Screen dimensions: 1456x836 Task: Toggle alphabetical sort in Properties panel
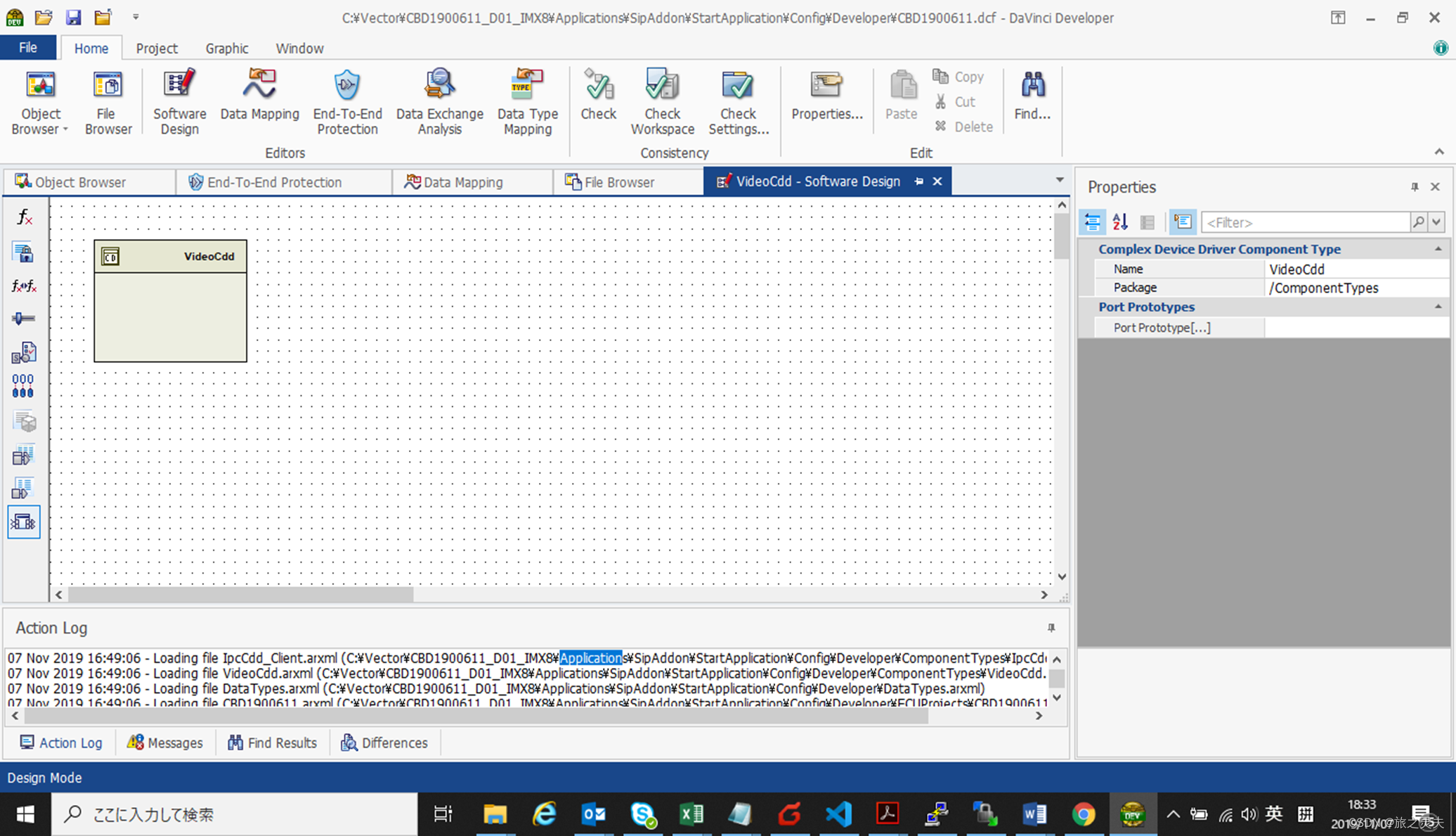tap(1120, 222)
